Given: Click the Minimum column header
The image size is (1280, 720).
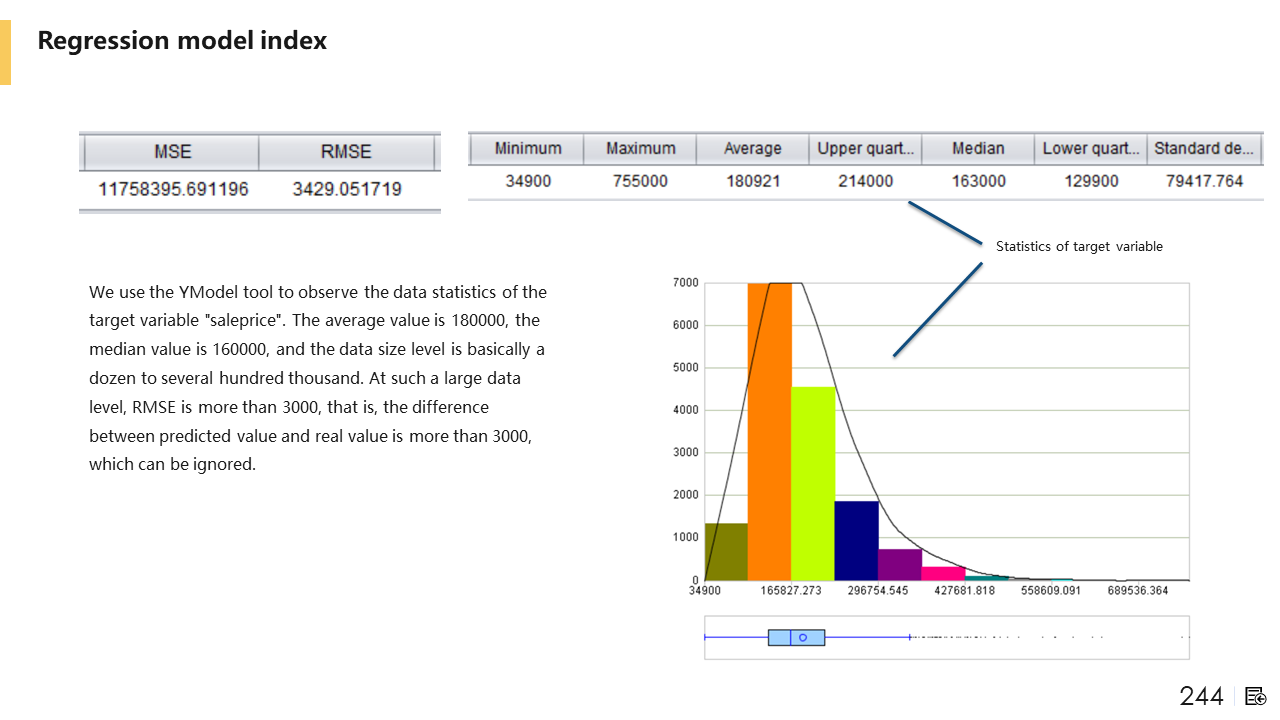Looking at the screenshot, I should tap(527, 148).
